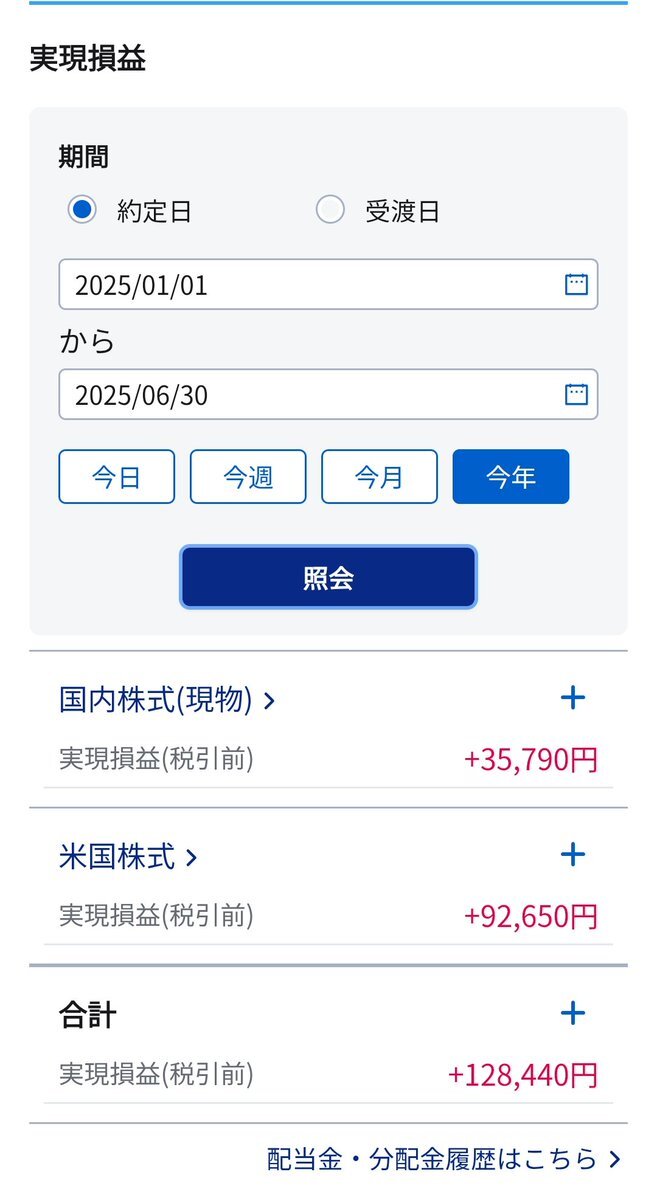The image size is (657, 1200).
Task: Choose the 今月 period button
Action: tap(379, 477)
